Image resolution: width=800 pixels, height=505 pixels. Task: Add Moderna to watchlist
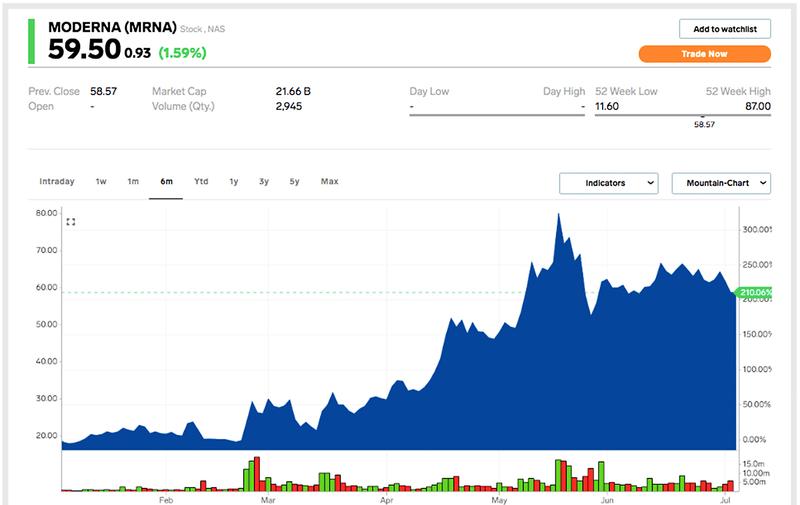point(724,29)
